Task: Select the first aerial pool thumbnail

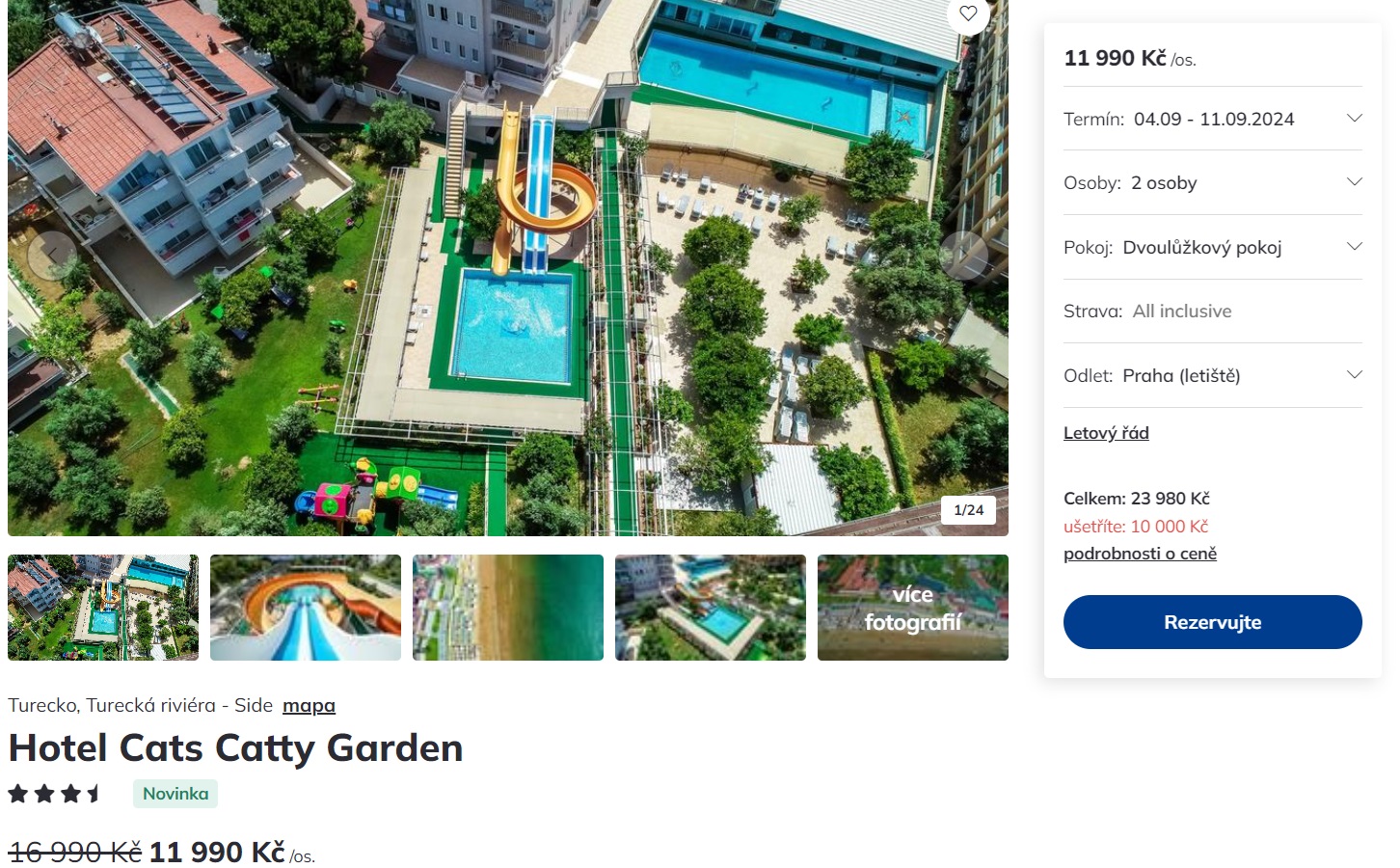Action: 103,608
